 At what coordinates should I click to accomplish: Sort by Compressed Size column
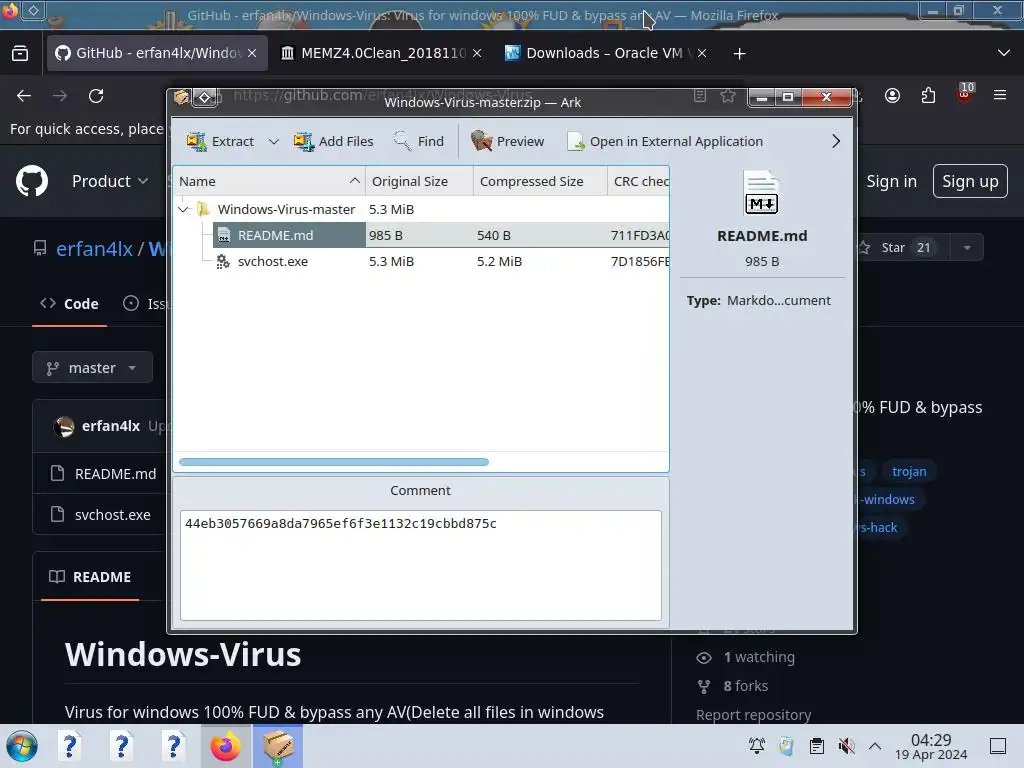[x=540, y=182]
